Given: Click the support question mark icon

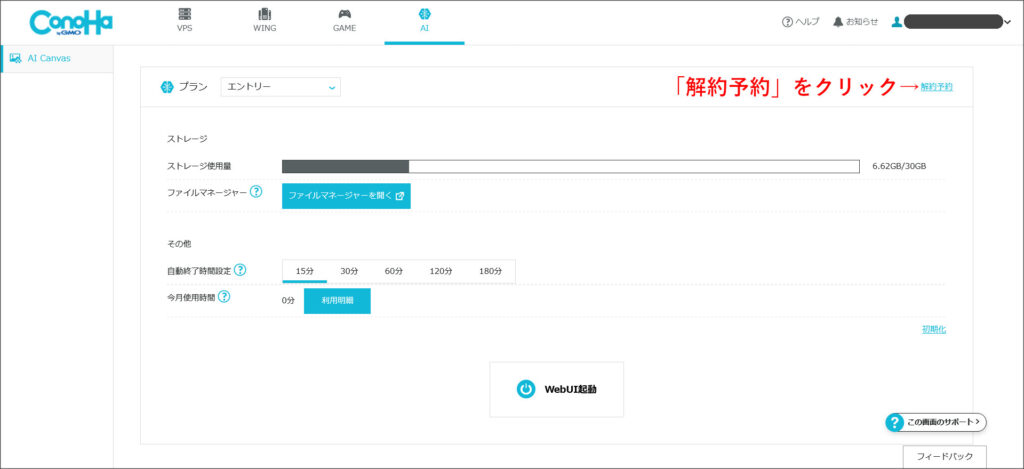Looking at the screenshot, I should point(894,423).
